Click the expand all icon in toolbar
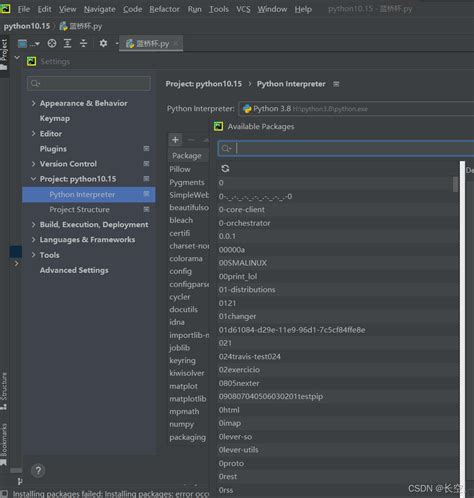The image size is (474, 498). click(x=68, y=43)
